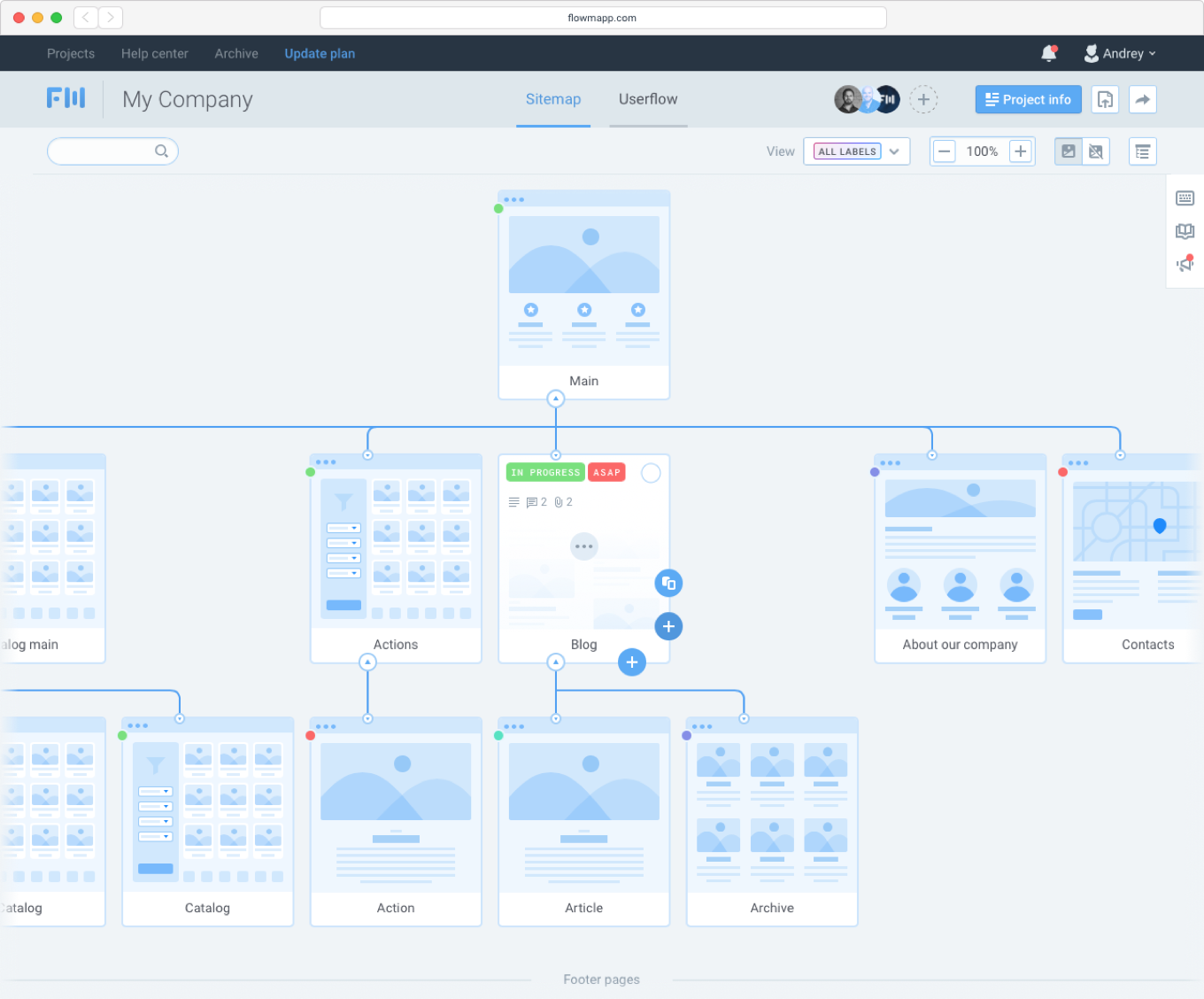Click the red status dot on Contacts
The height and width of the screenshot is (999, 1204).
tap(1062, 472)
